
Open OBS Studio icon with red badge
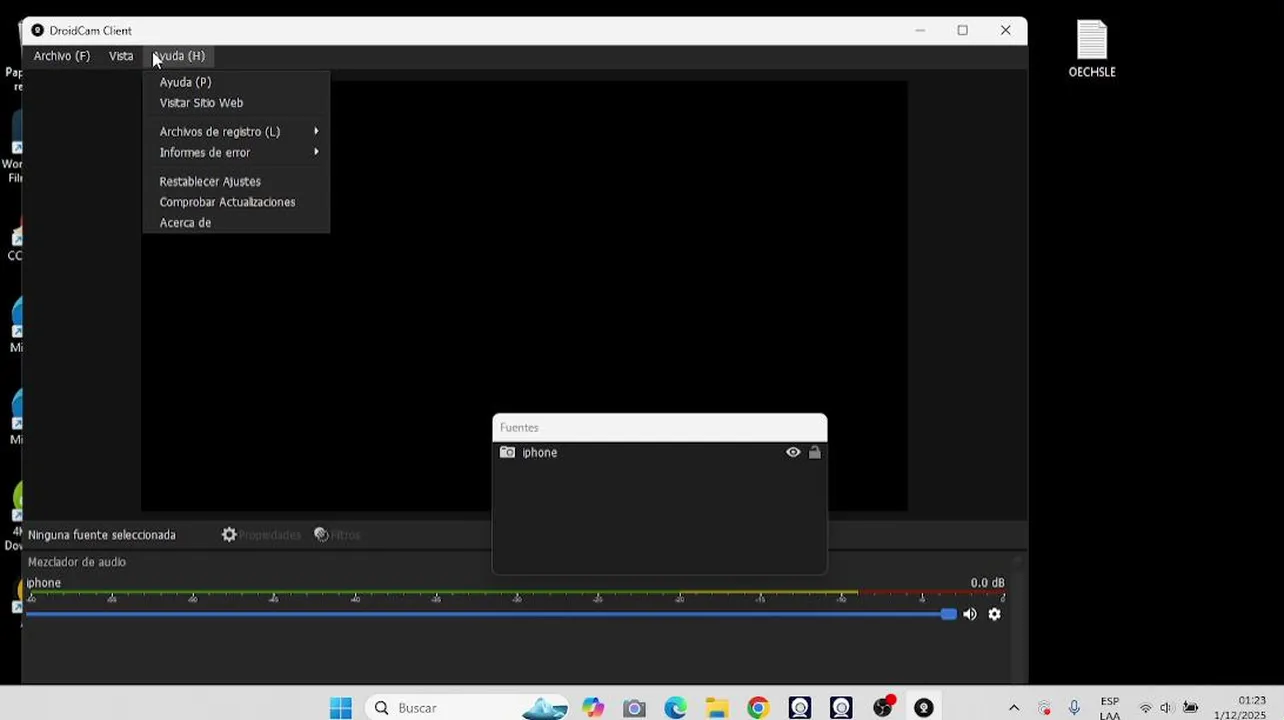883,708
